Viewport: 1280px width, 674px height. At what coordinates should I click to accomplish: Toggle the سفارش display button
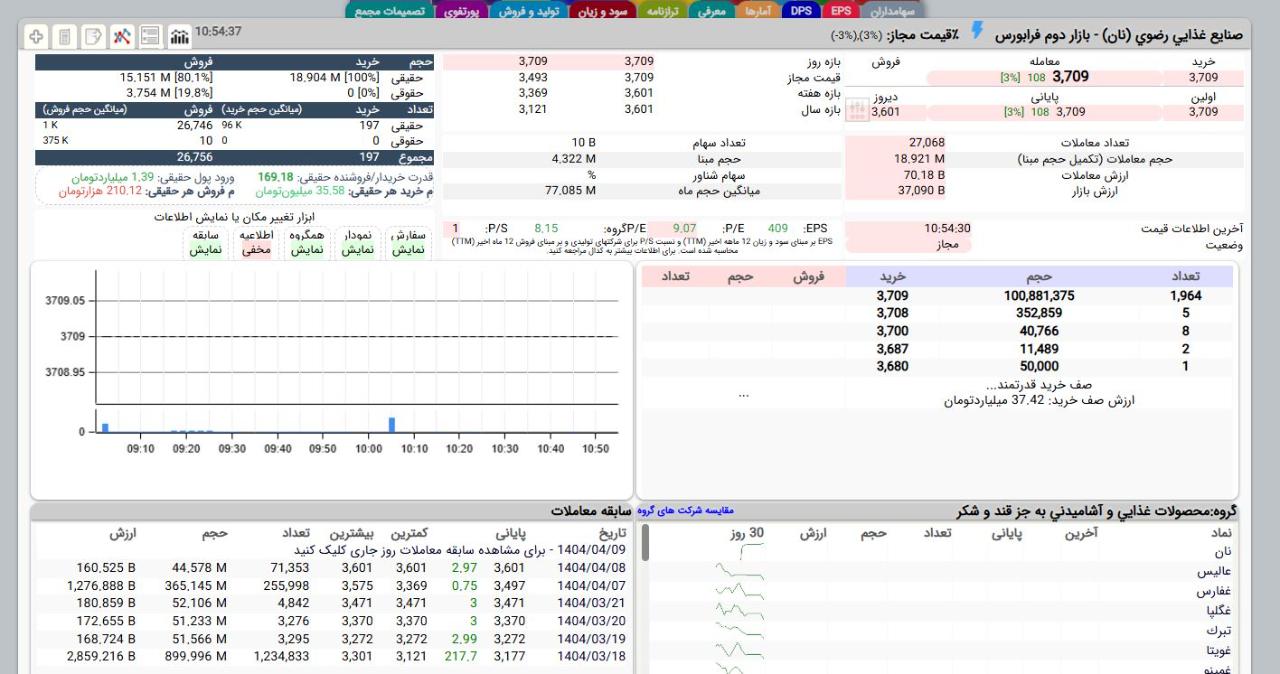[x=407, y=243]
